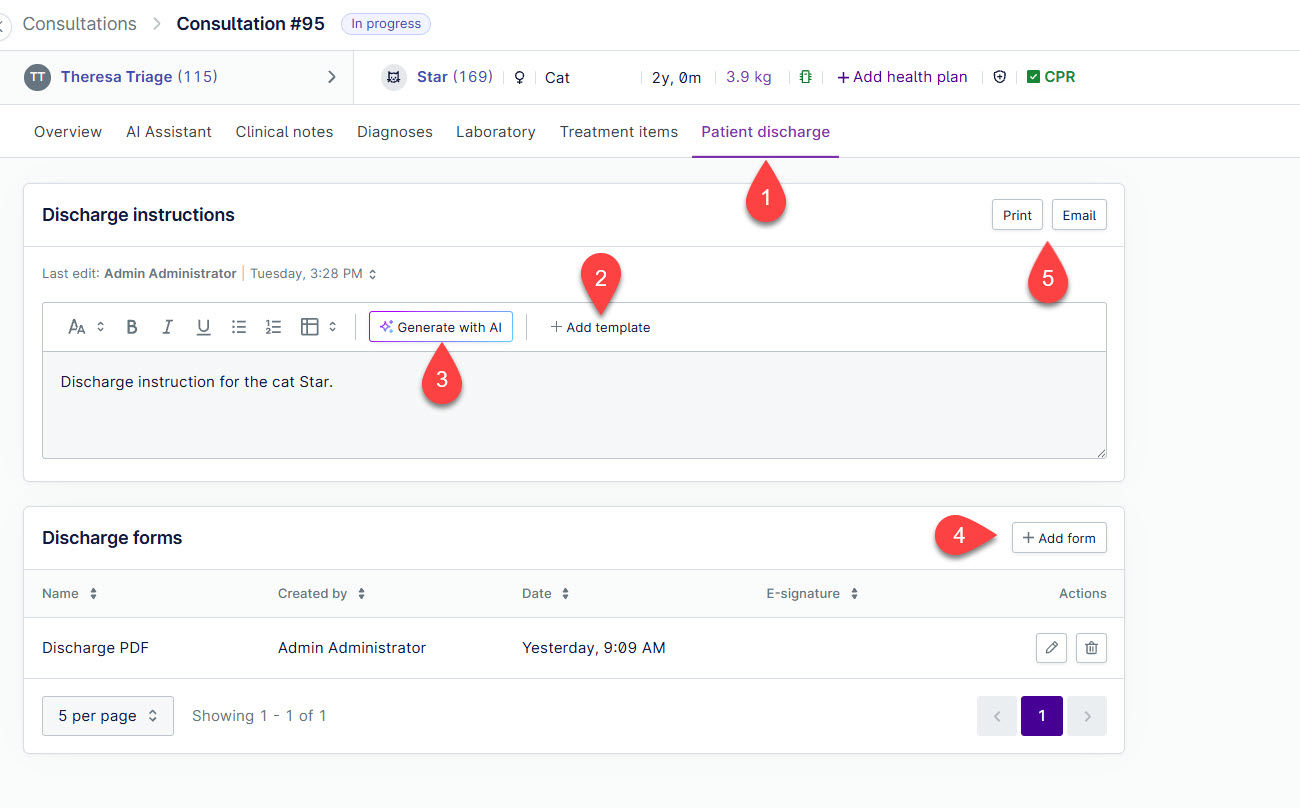Click the Yesterday, 9:09 AM date cell
Screen dimensions: 1300x808
click(x=594, y=648)
